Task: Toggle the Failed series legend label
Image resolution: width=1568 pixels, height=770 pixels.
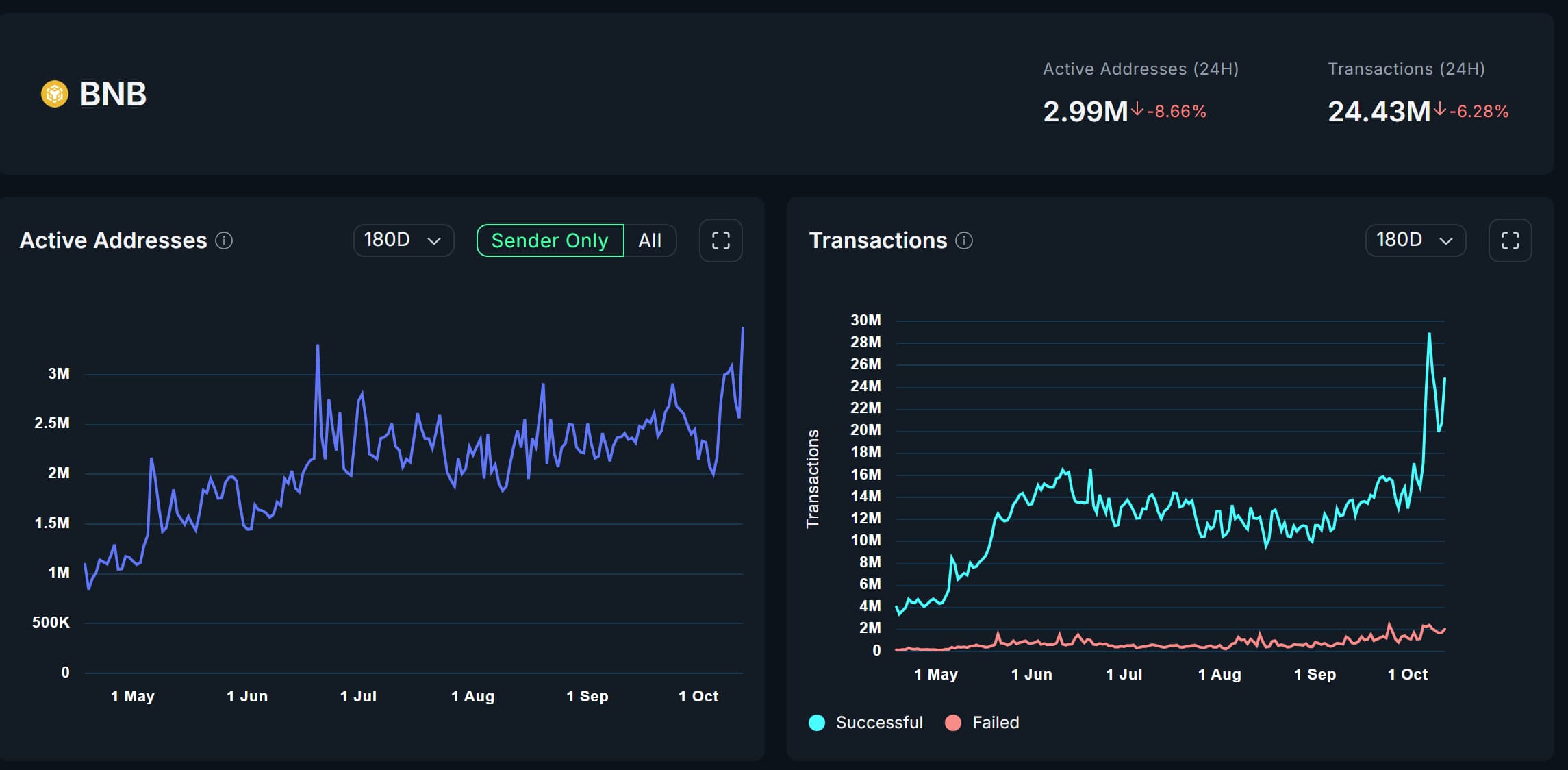Action: (x=996, y=723)
